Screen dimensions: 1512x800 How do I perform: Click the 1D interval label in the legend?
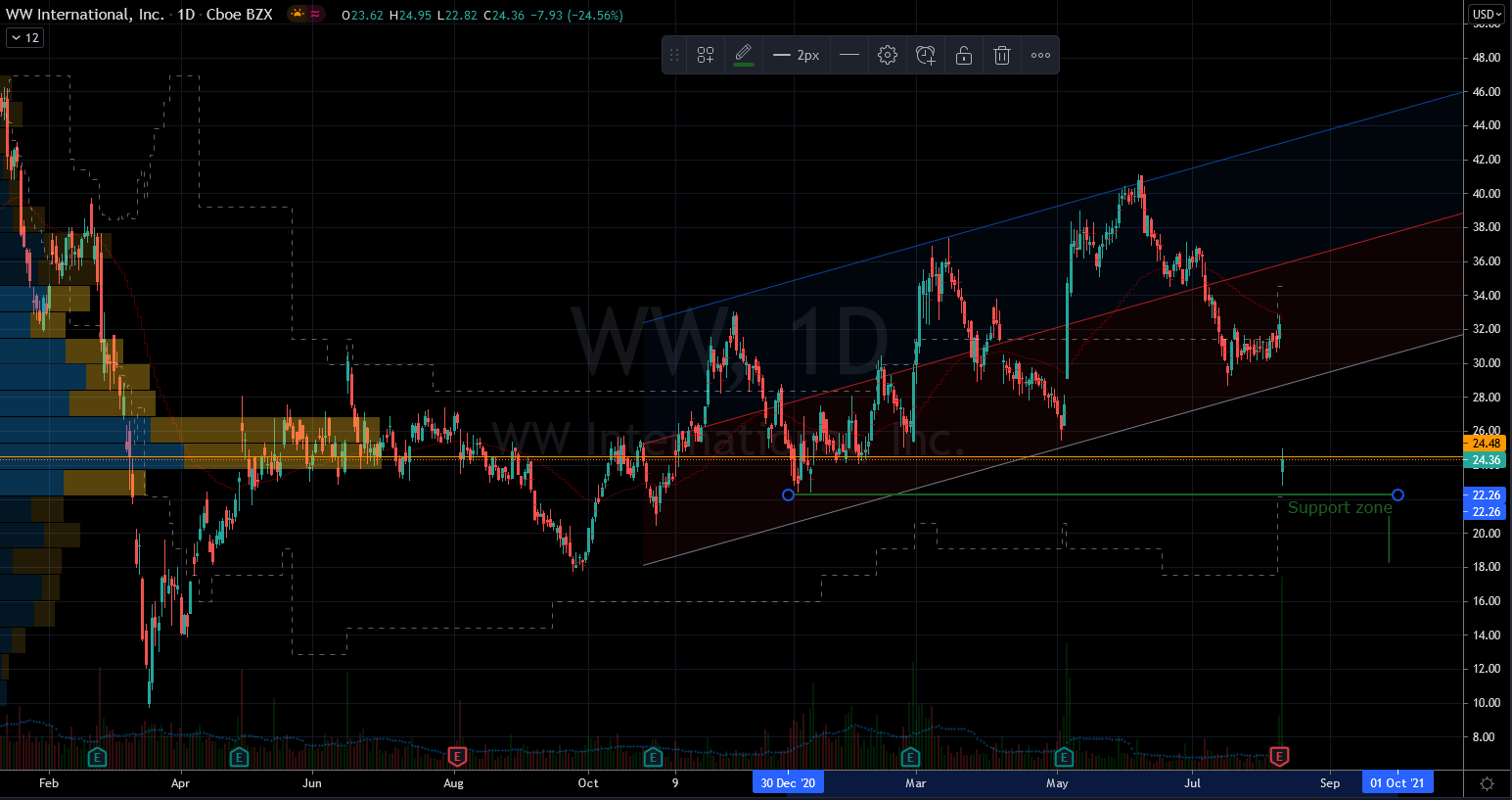[186, 15]
